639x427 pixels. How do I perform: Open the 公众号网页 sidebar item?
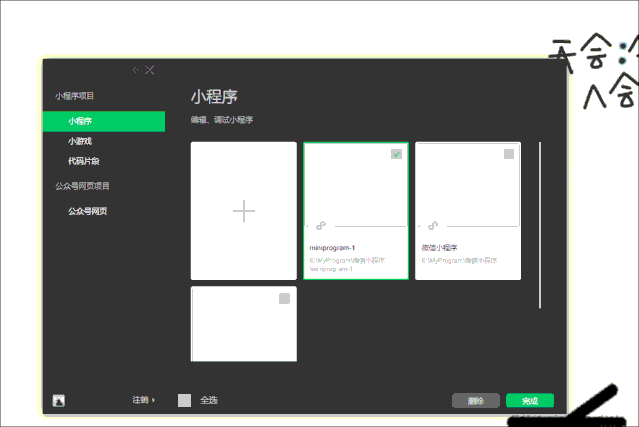coord(87,211)
